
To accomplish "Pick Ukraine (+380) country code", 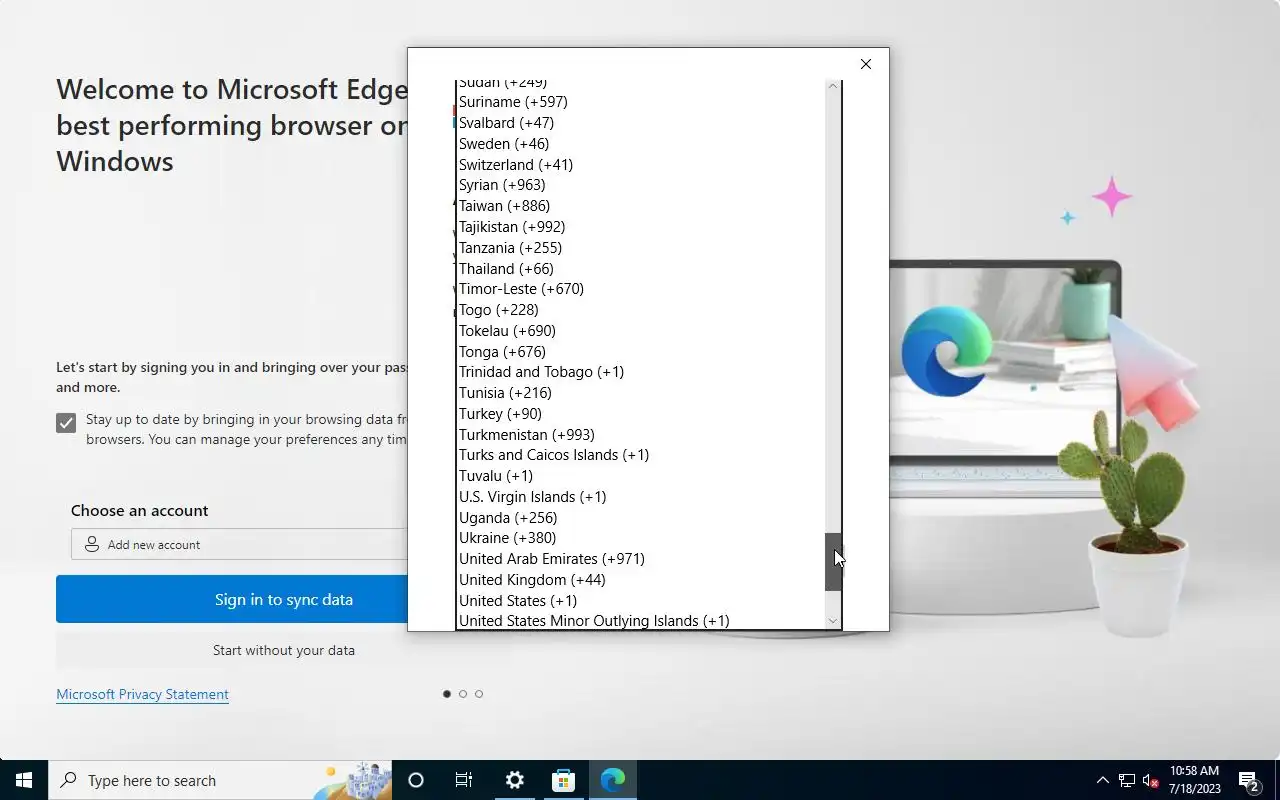I will tap(640, 538).
